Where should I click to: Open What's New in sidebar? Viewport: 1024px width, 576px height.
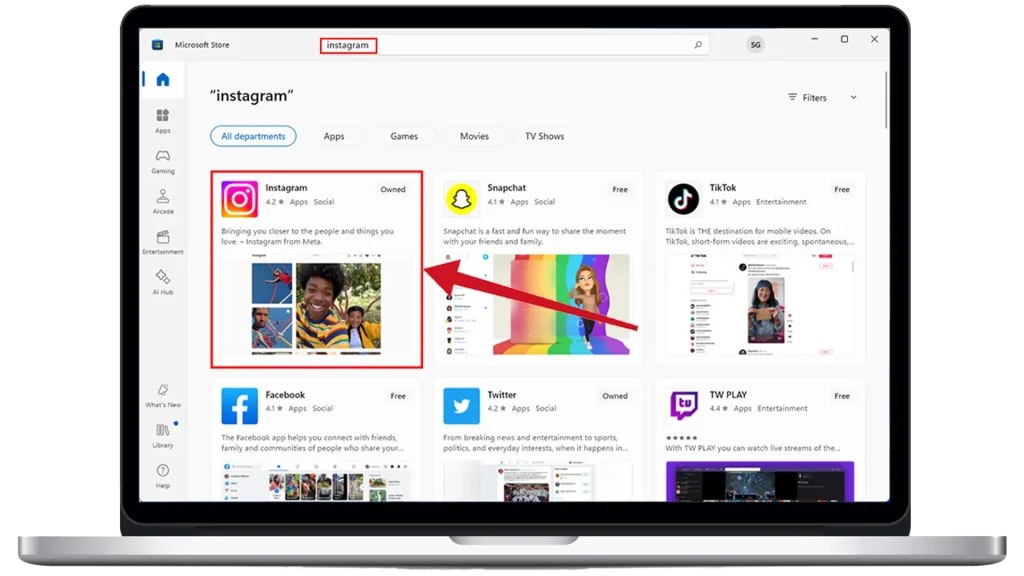163,396
